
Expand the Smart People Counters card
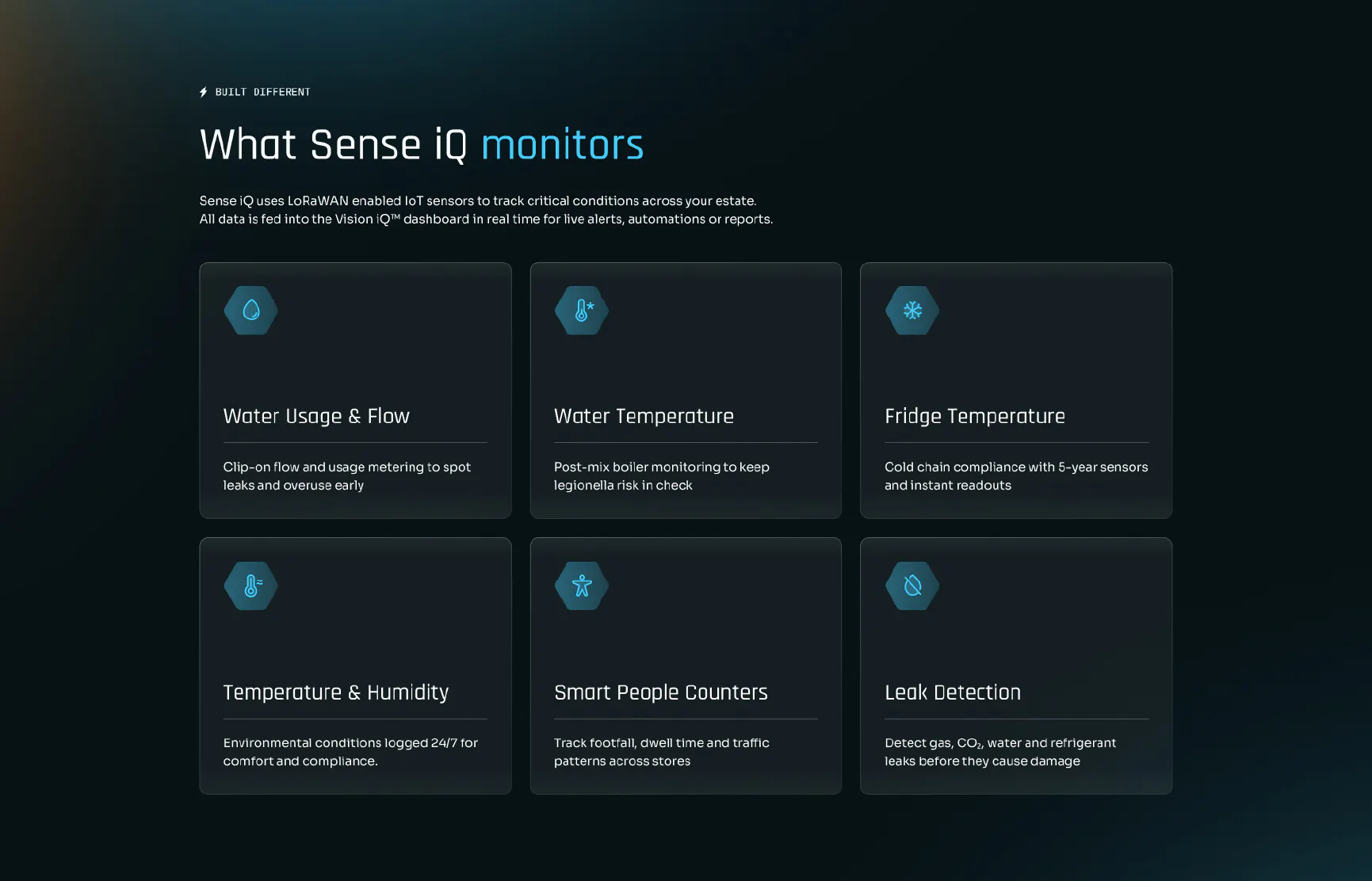[x=686, y=666]
